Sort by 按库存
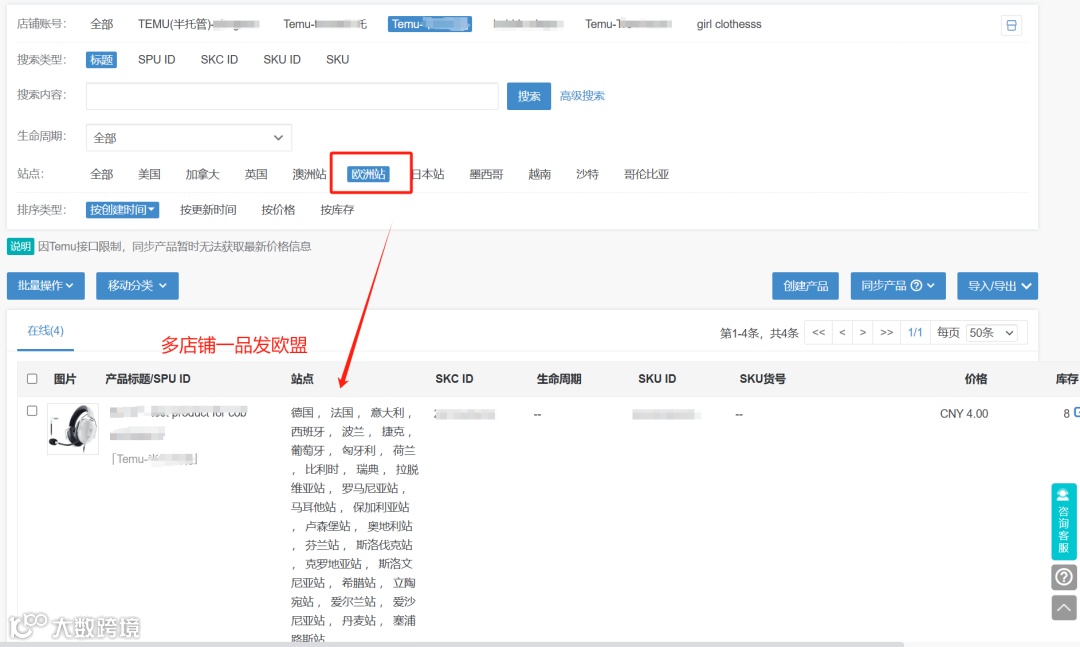This screenshot has width=1080, height=647. [337, 209]
